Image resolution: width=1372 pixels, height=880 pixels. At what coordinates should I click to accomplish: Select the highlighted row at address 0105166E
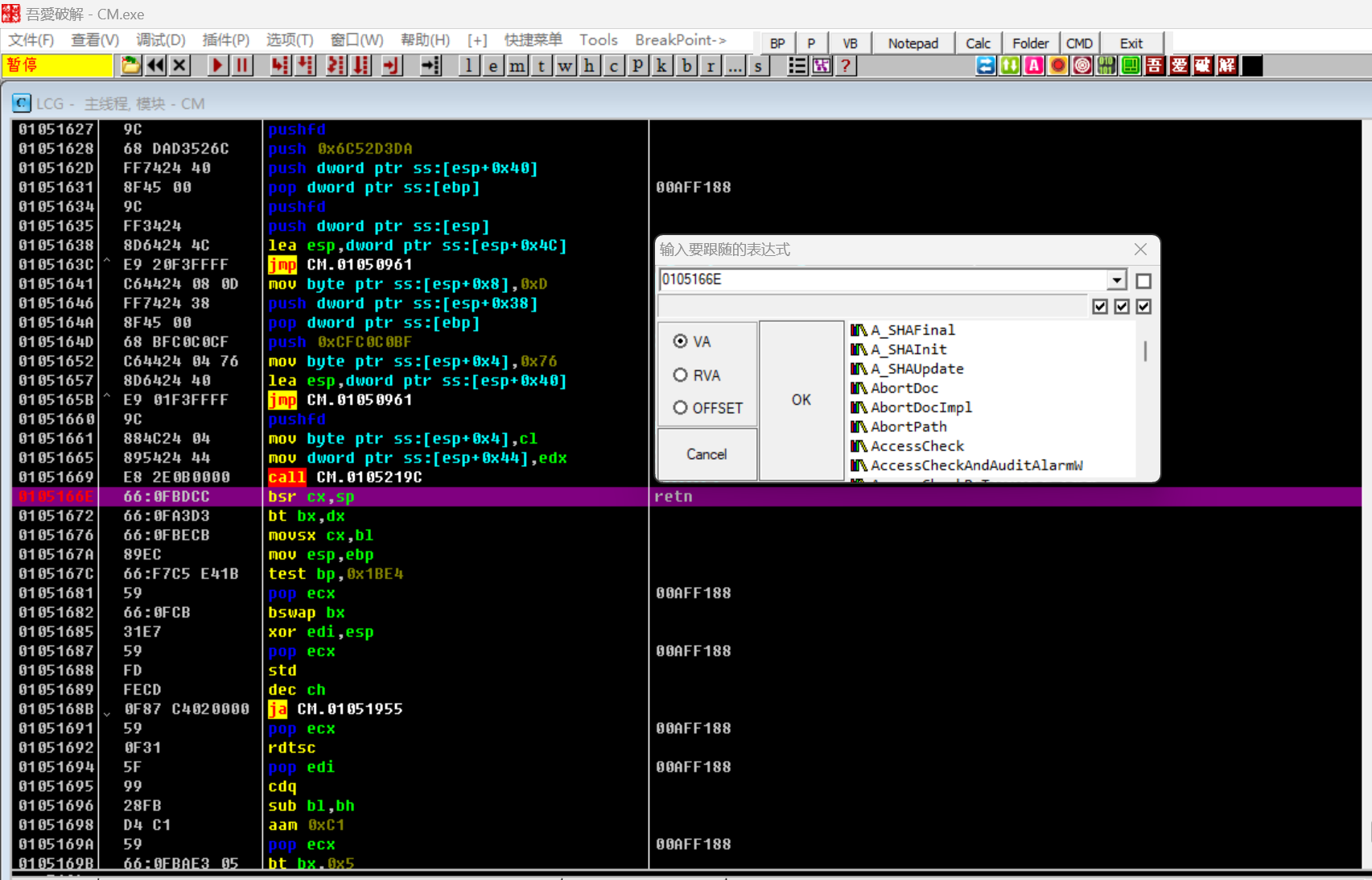click(687, 497)
